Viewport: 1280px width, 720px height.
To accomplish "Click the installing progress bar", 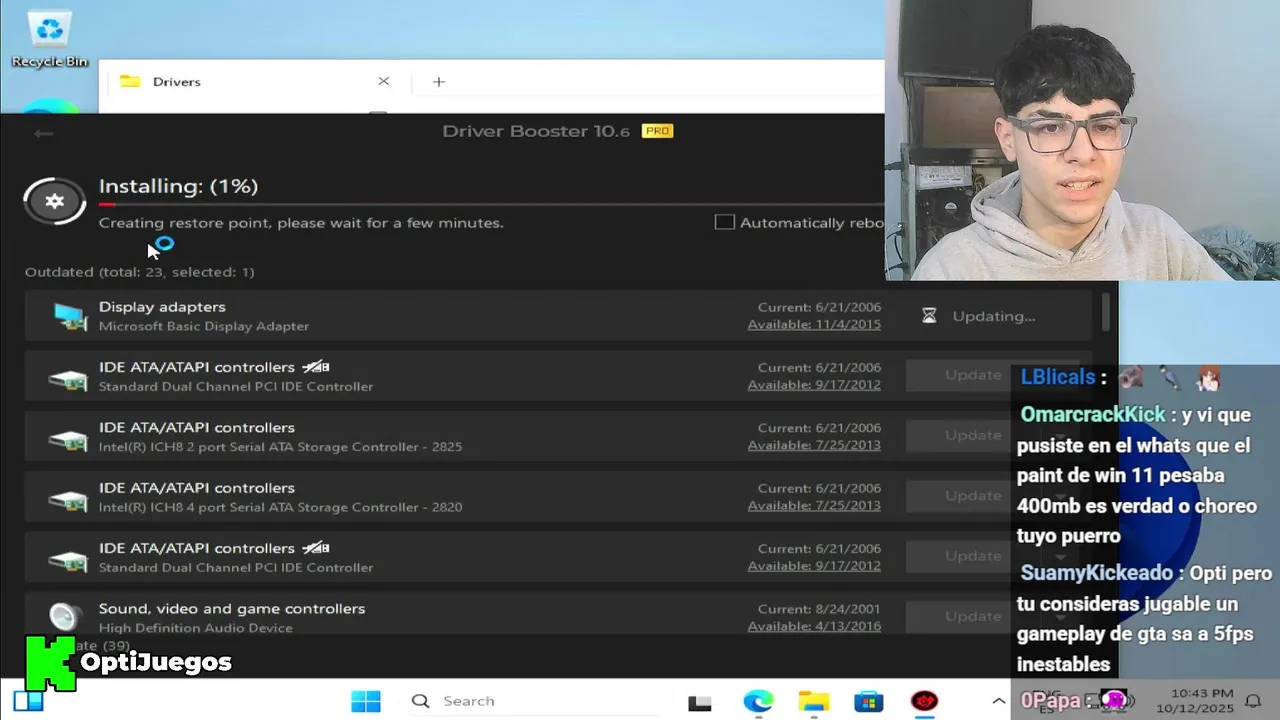I will tap(491, 204).
